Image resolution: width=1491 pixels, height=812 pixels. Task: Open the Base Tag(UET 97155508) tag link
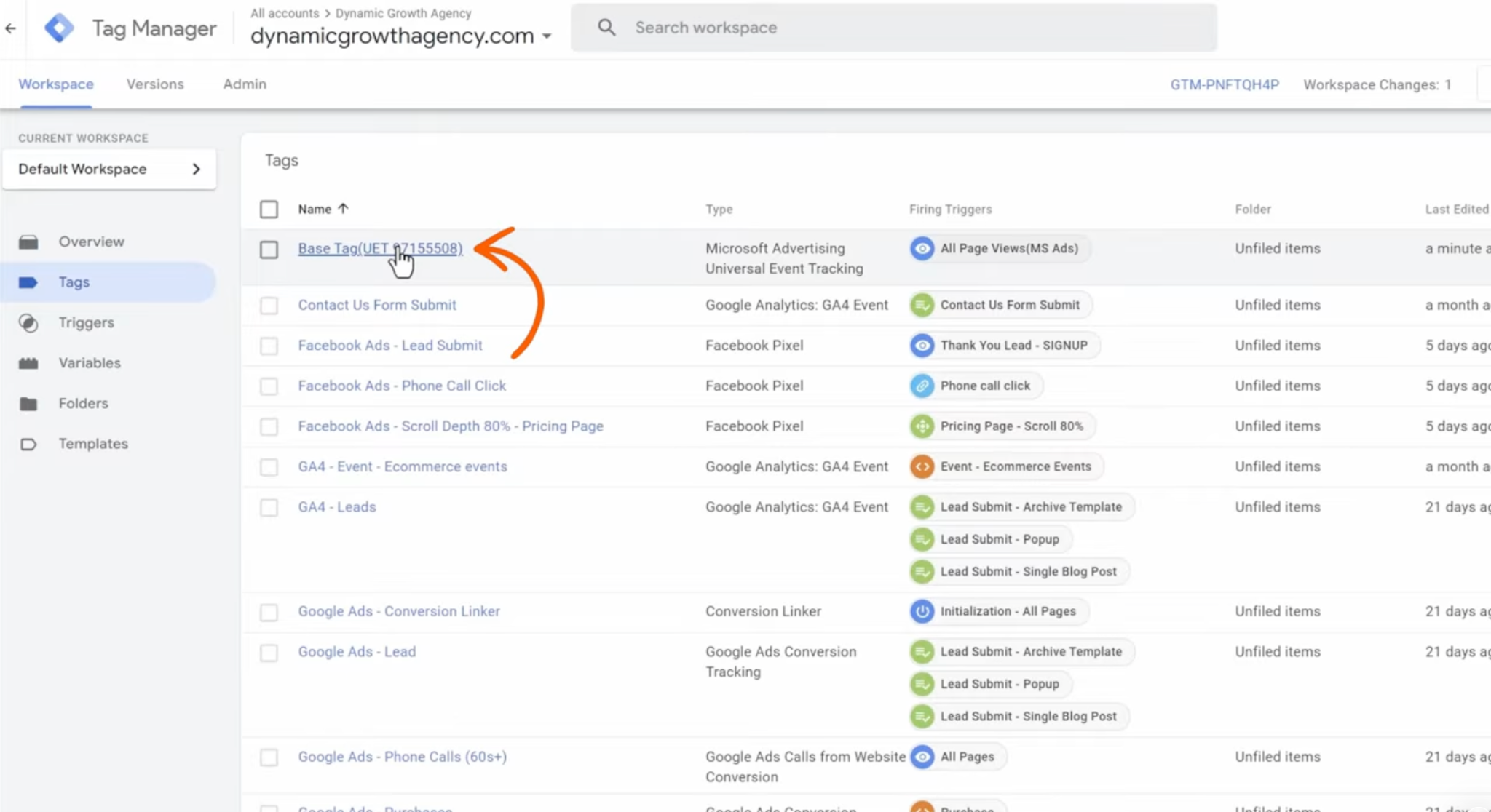380,248
